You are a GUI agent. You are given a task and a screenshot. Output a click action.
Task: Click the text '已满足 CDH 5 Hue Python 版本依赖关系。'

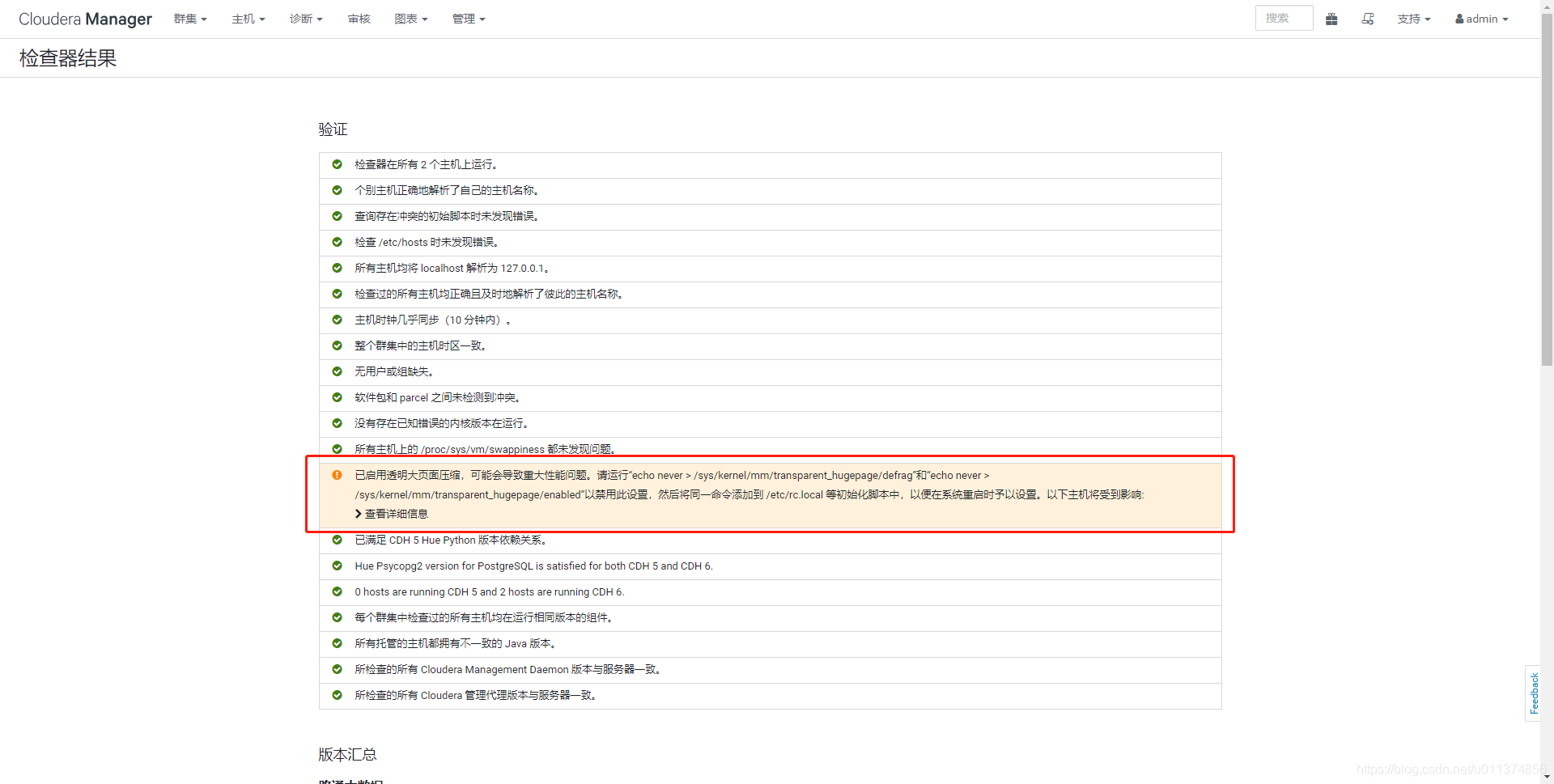[x=452, y=540]
